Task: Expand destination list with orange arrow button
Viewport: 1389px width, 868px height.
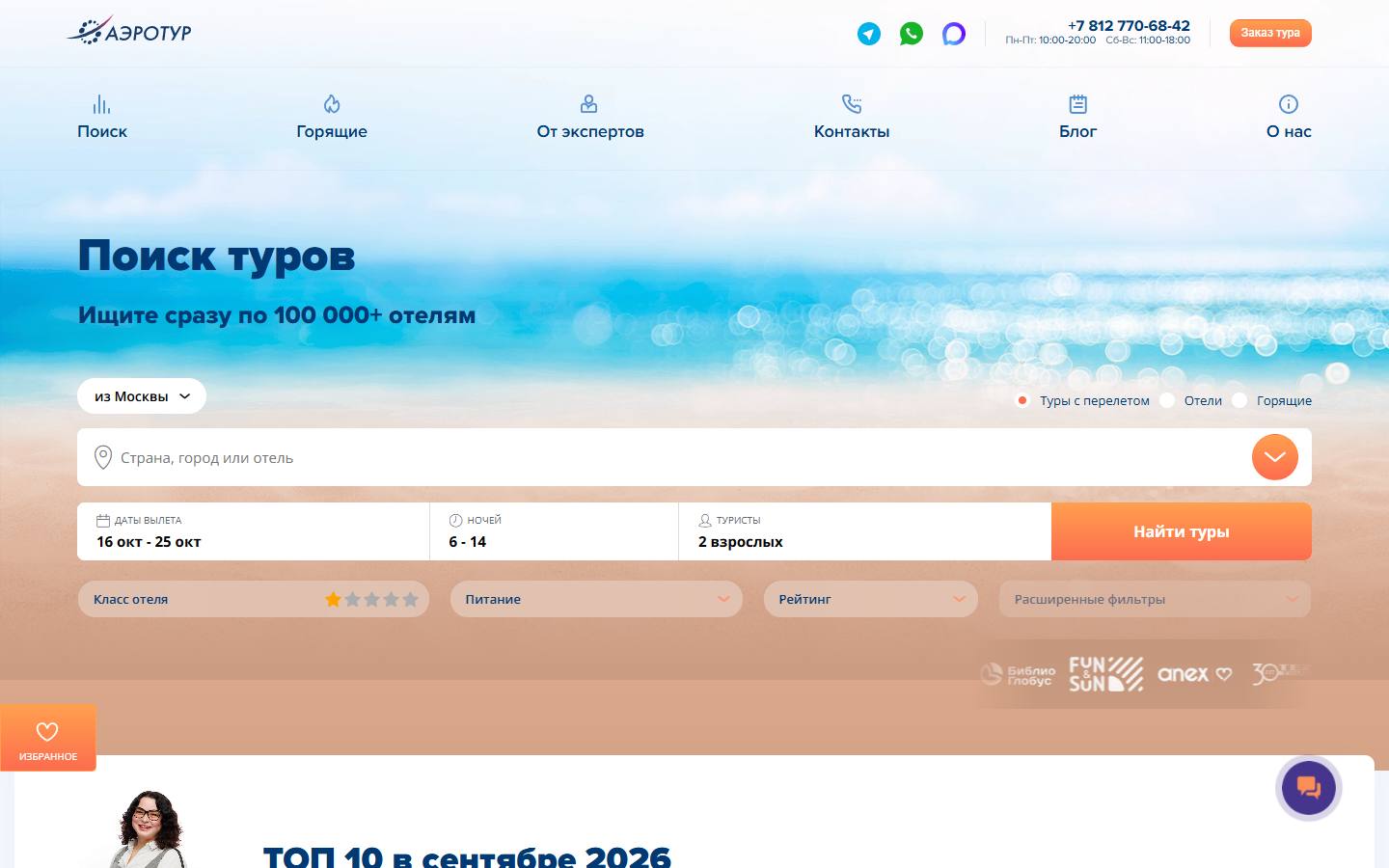Action: coord(1275,457)
